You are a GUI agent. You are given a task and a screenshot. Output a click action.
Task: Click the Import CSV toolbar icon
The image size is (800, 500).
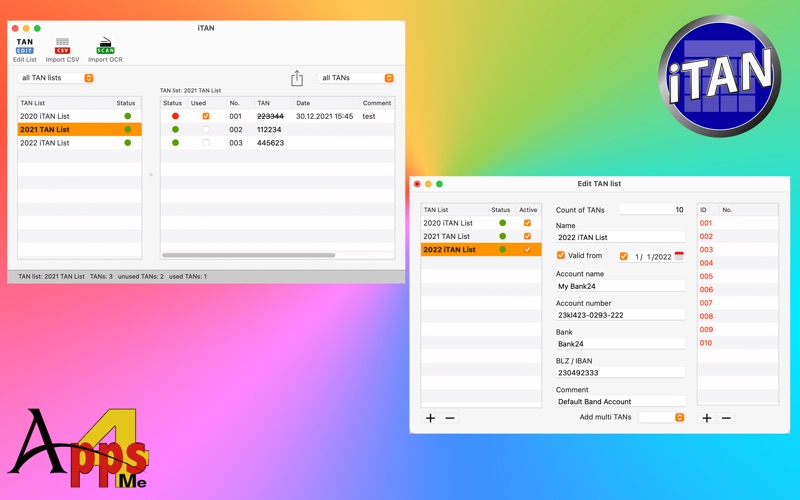point(62,49)
